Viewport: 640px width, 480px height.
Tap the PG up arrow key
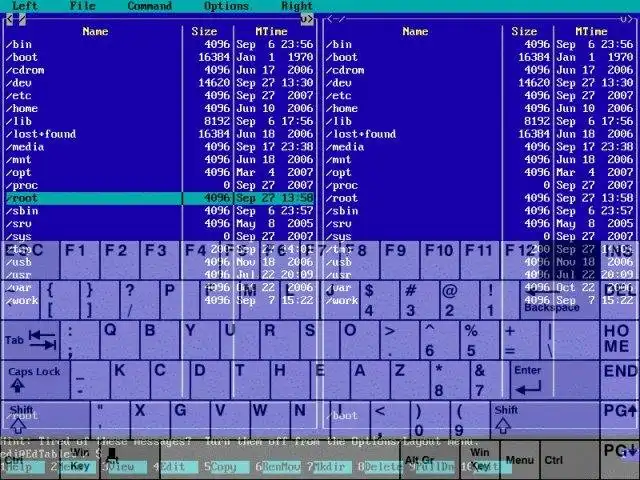[620, 420]
